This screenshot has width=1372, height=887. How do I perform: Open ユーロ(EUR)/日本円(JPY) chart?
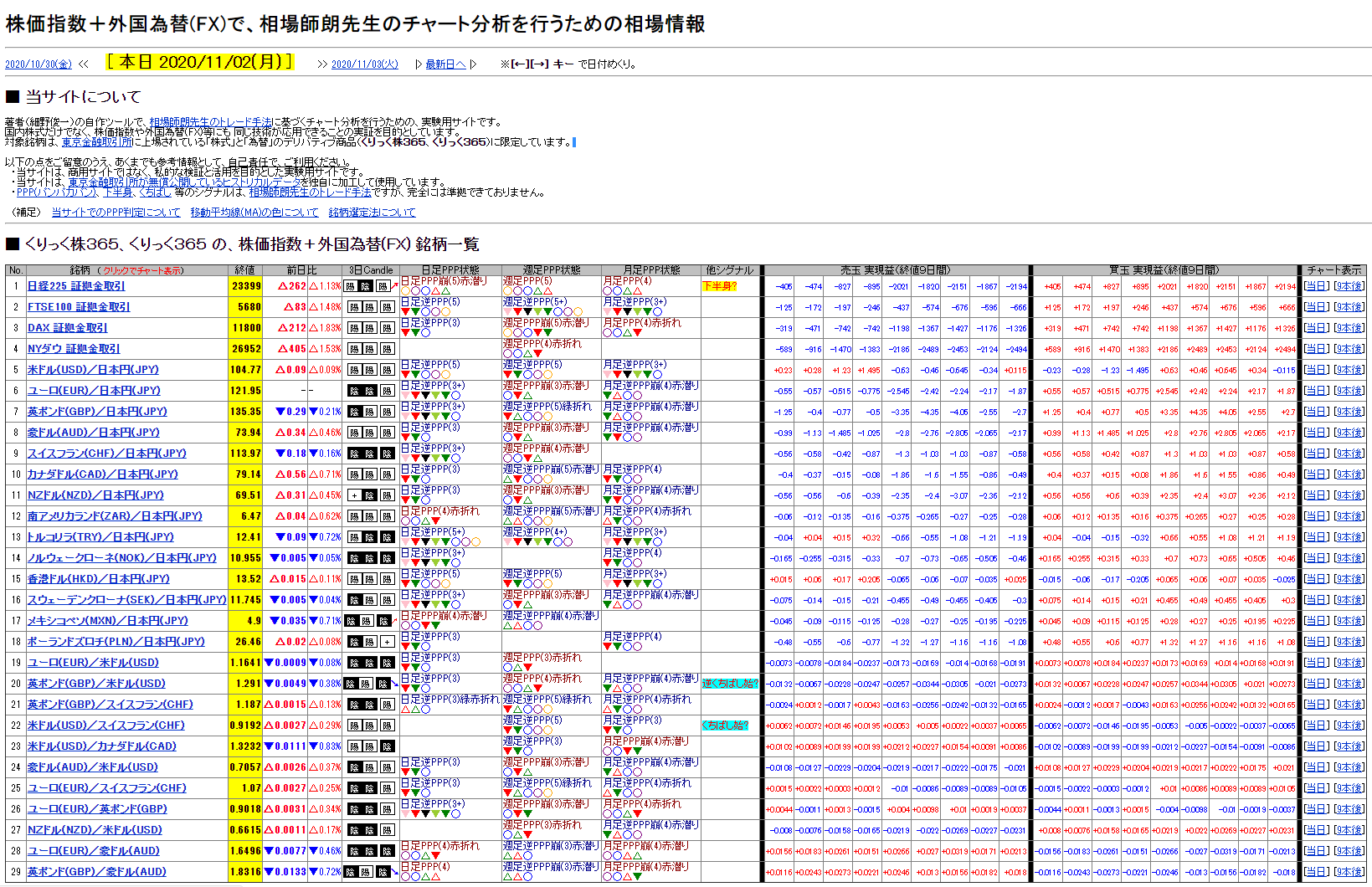click(x=94, y=391)
